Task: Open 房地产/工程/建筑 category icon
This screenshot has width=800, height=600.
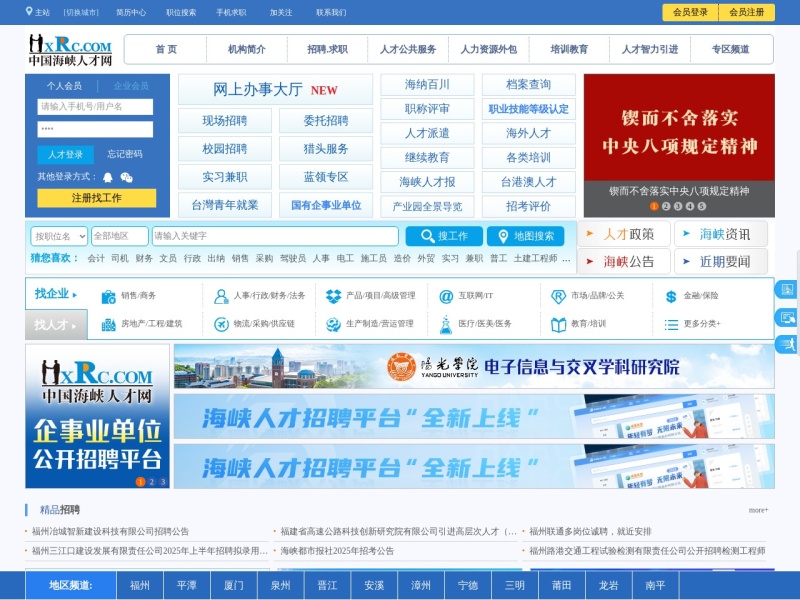Action: [108, 324]
